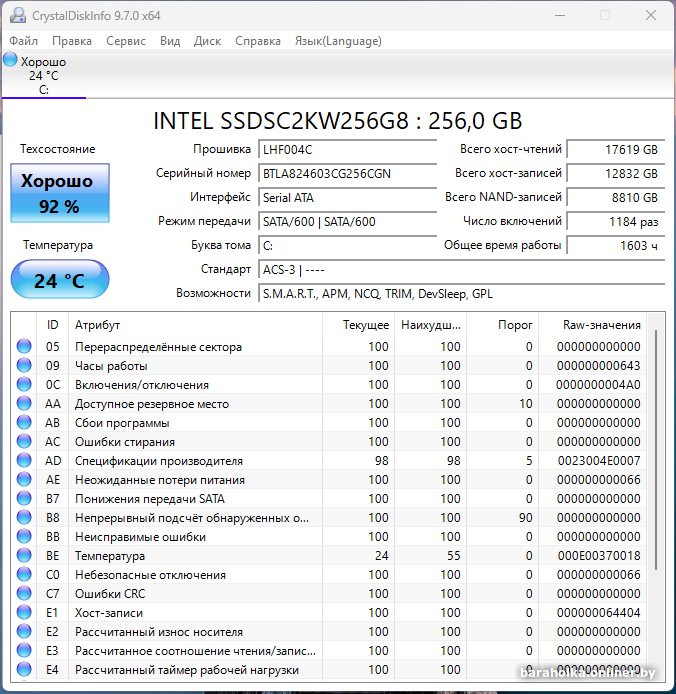Click status orb for C7 Ошибки CRC
This screenshot has width=676, height=694.
(24, 594)
